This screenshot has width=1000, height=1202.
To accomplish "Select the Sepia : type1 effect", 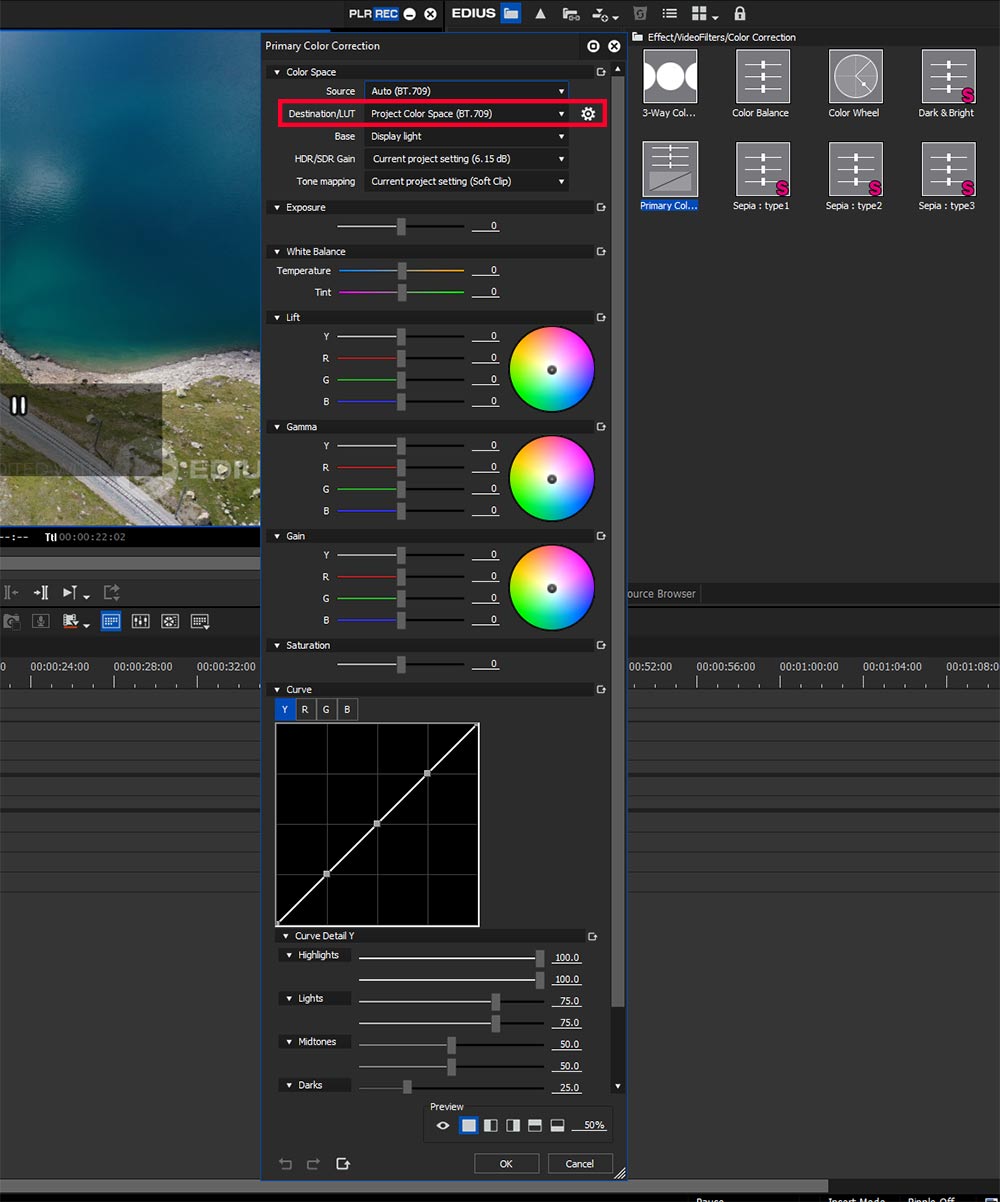I will point(762,169).
